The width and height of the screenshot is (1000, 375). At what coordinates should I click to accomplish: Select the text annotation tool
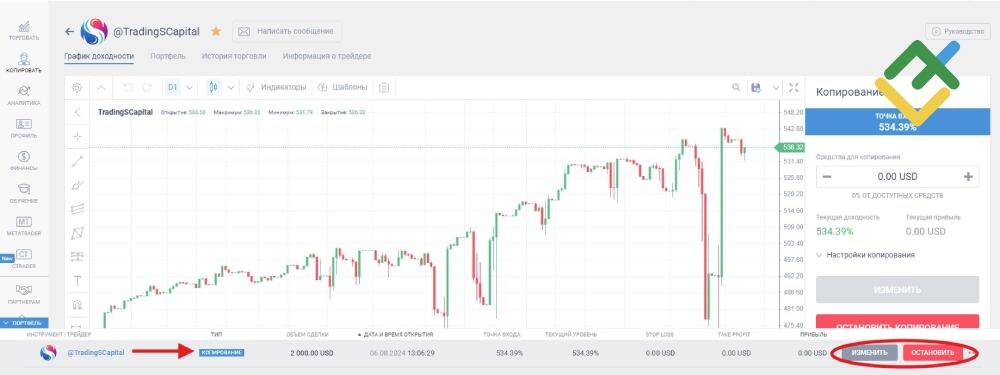pos(77,281)
